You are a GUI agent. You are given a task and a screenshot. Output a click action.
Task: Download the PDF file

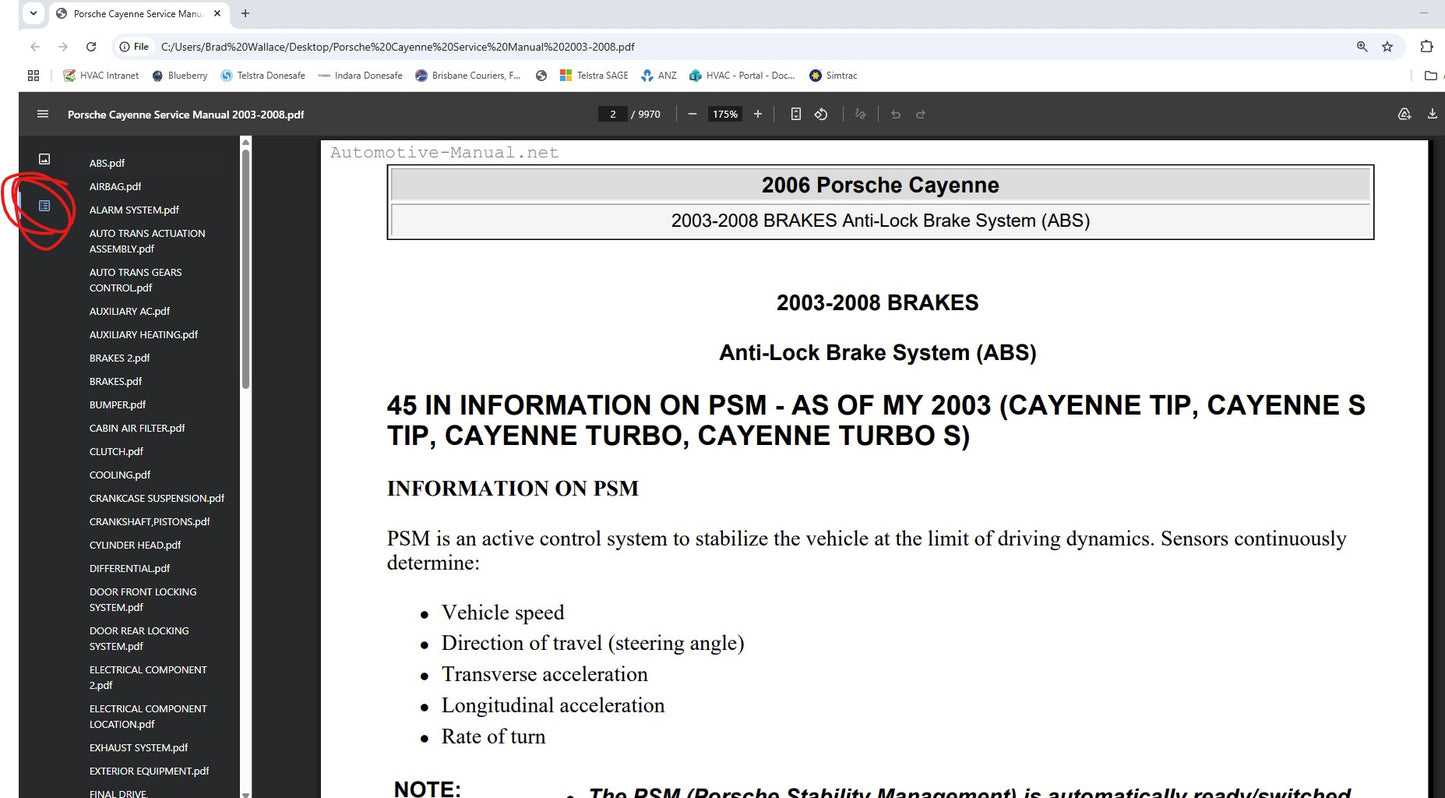click(x=1432, y=114)
